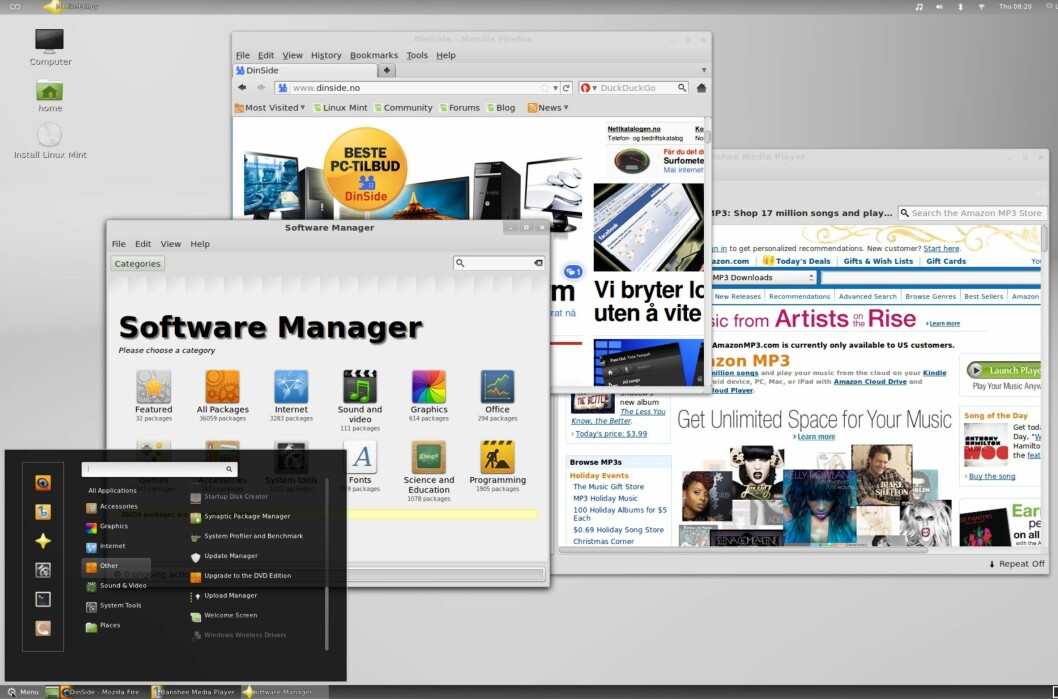Open the Best Sellers Amazon tab

983,296
